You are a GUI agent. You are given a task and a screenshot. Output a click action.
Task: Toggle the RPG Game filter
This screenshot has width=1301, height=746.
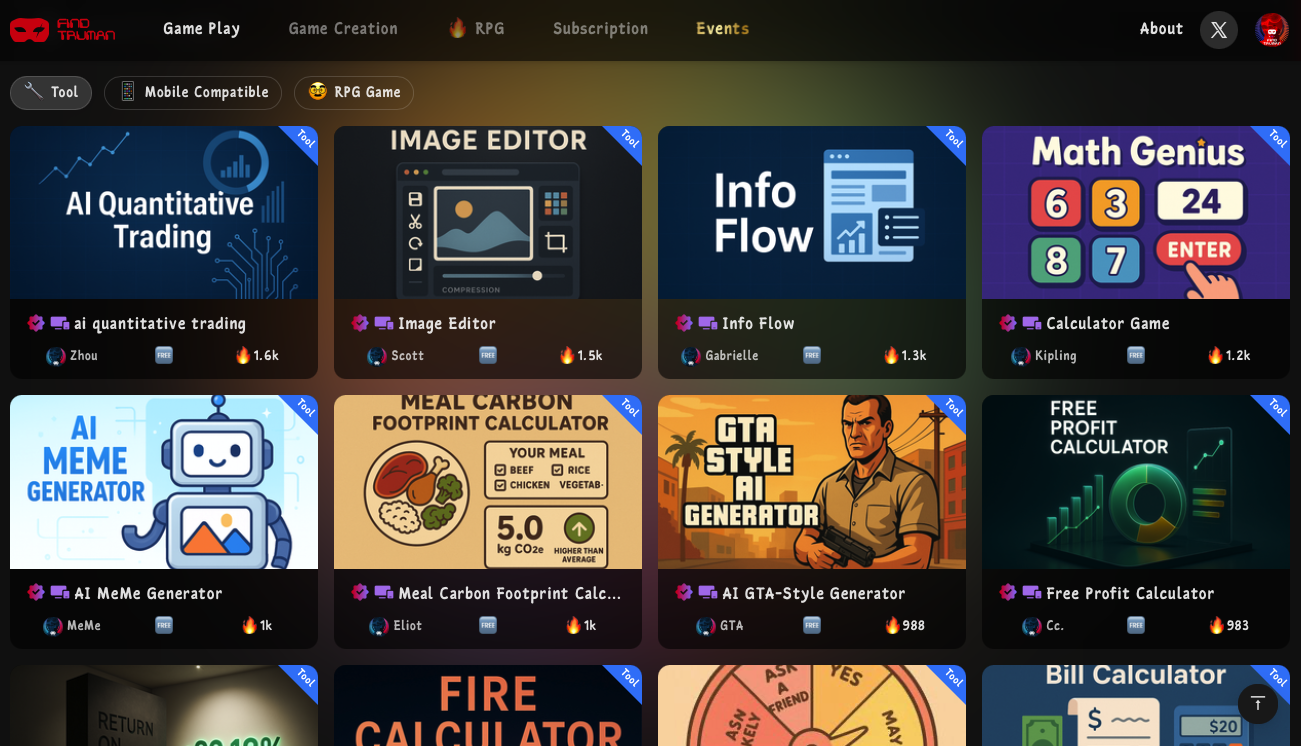pyautogui.click(x=354, y=92)
